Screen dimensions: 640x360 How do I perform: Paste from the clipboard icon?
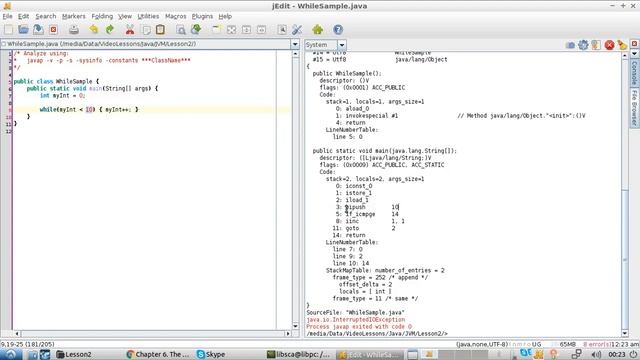point(160,29)
